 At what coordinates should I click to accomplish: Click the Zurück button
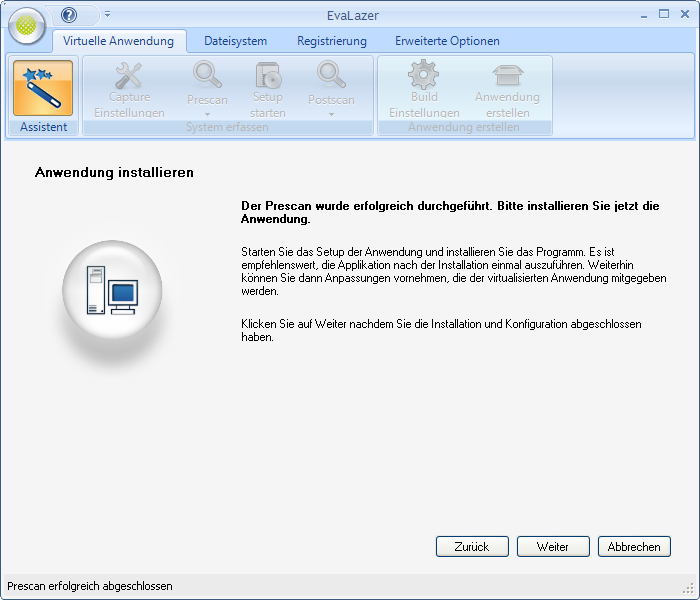pyautogui.click(x=472, y=546)
